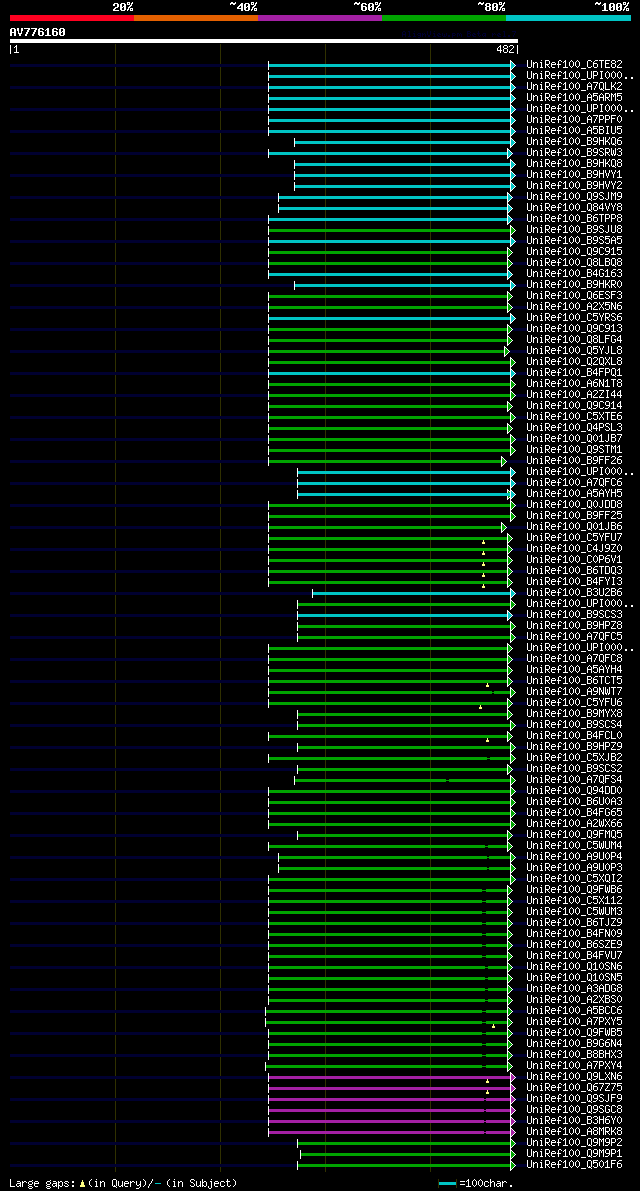
Task: Select the query name AV776160
Action: tap(37, 32)
